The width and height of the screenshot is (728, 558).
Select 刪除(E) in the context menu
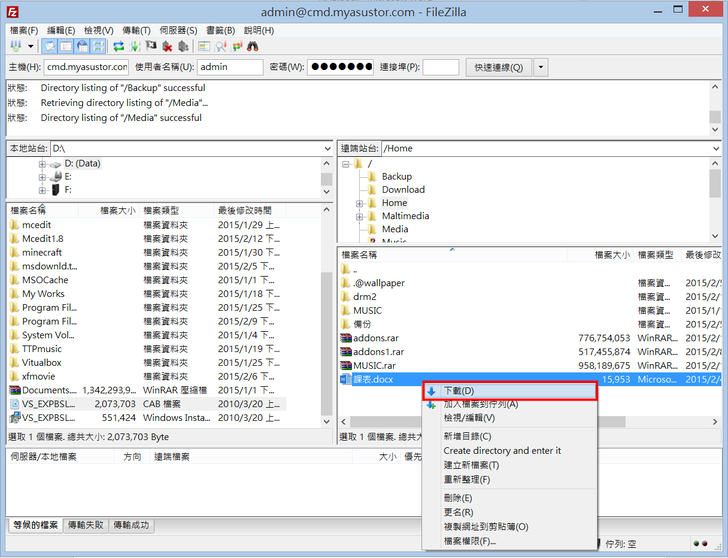pos(458,498)
